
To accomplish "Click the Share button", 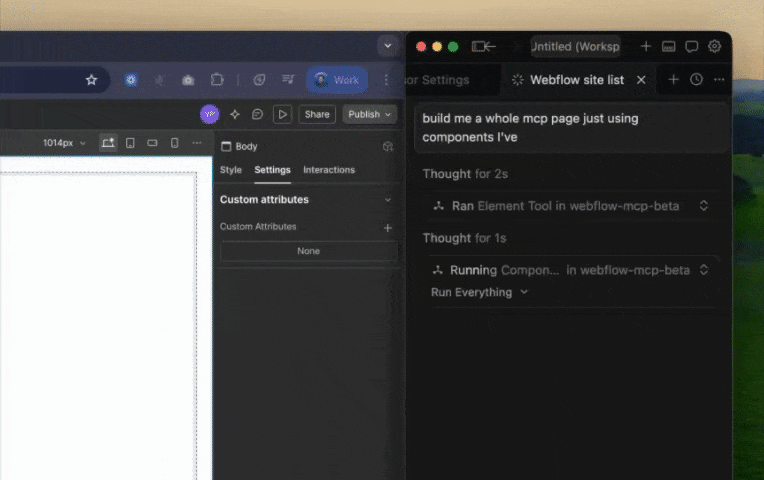I will (x=317, y=115).
